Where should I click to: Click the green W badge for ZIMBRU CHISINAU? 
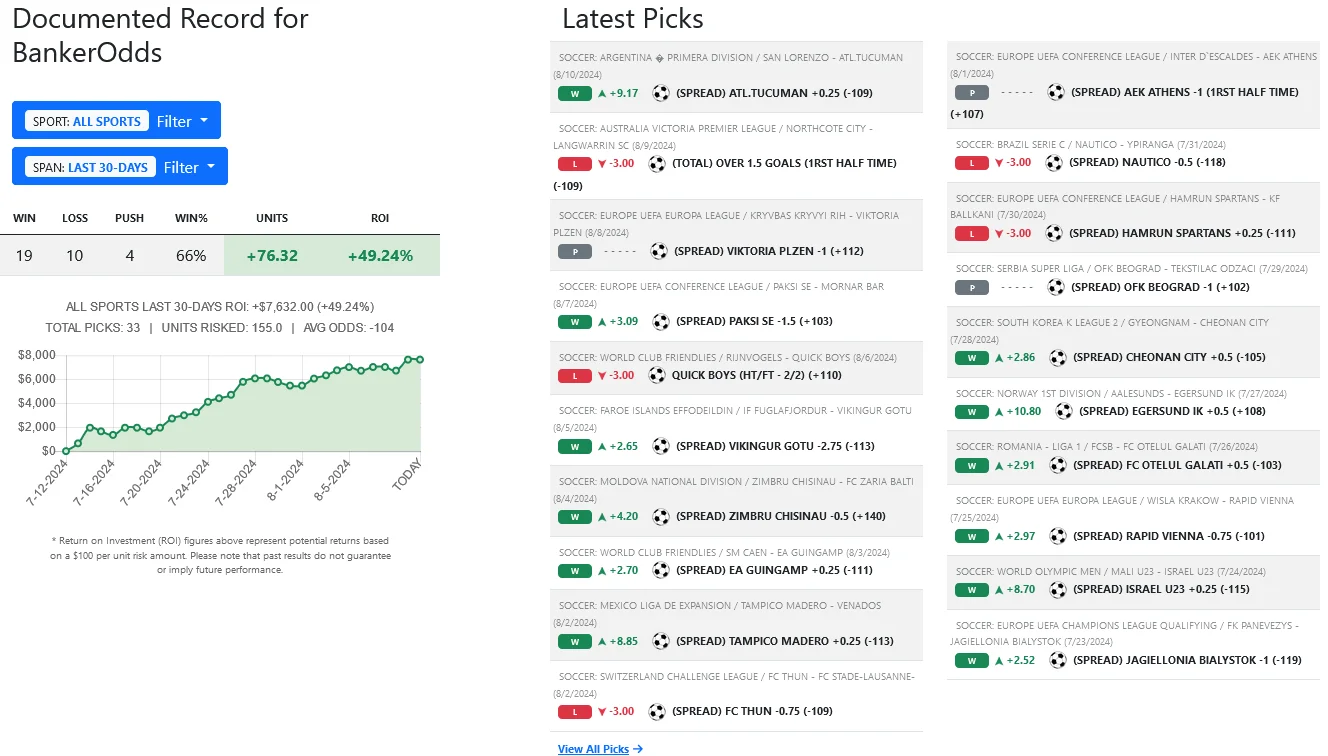tap(575, 517)
